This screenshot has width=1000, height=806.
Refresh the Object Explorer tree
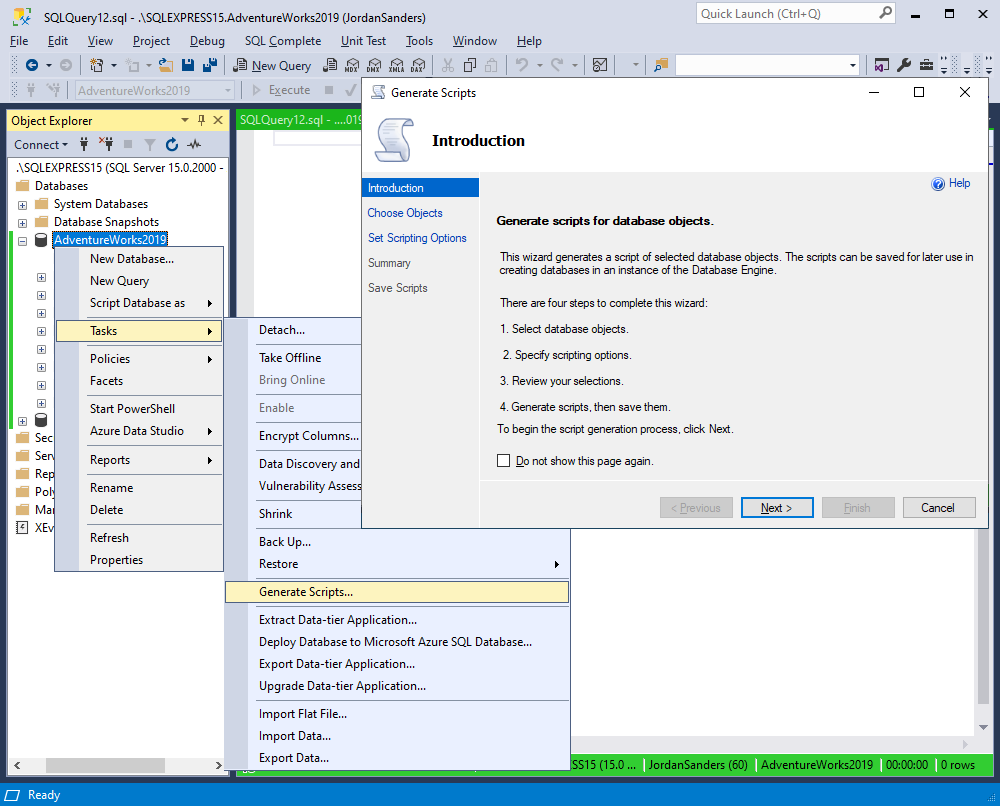pyautogui.click(x=172, y=145)
